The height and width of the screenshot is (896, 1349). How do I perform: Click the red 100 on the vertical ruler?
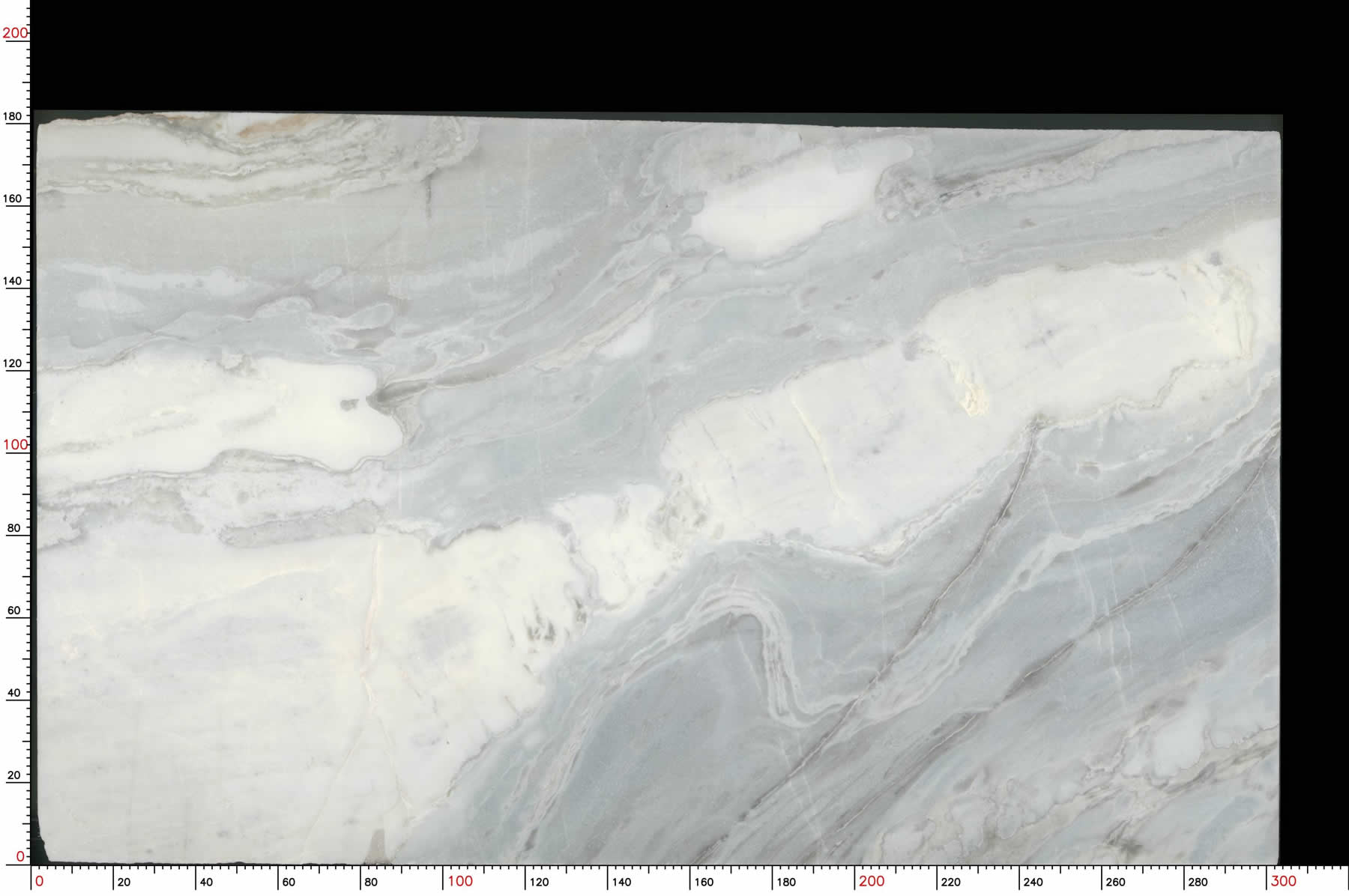pos(14,445)
